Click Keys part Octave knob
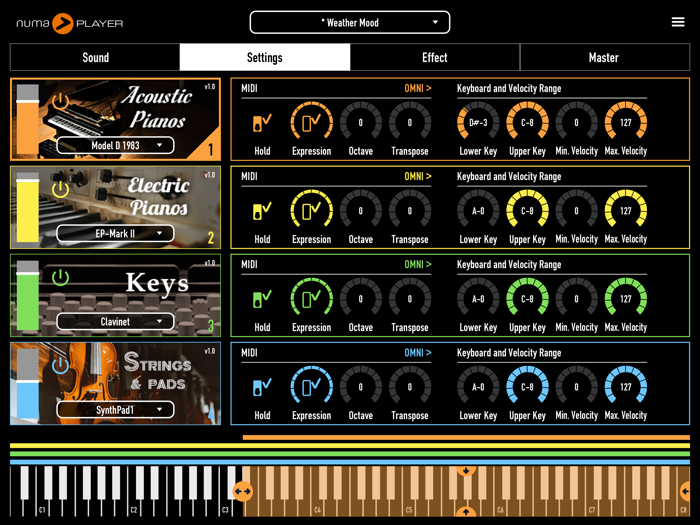The height and width of the screenshot is (525, 700). pos(361,298)
